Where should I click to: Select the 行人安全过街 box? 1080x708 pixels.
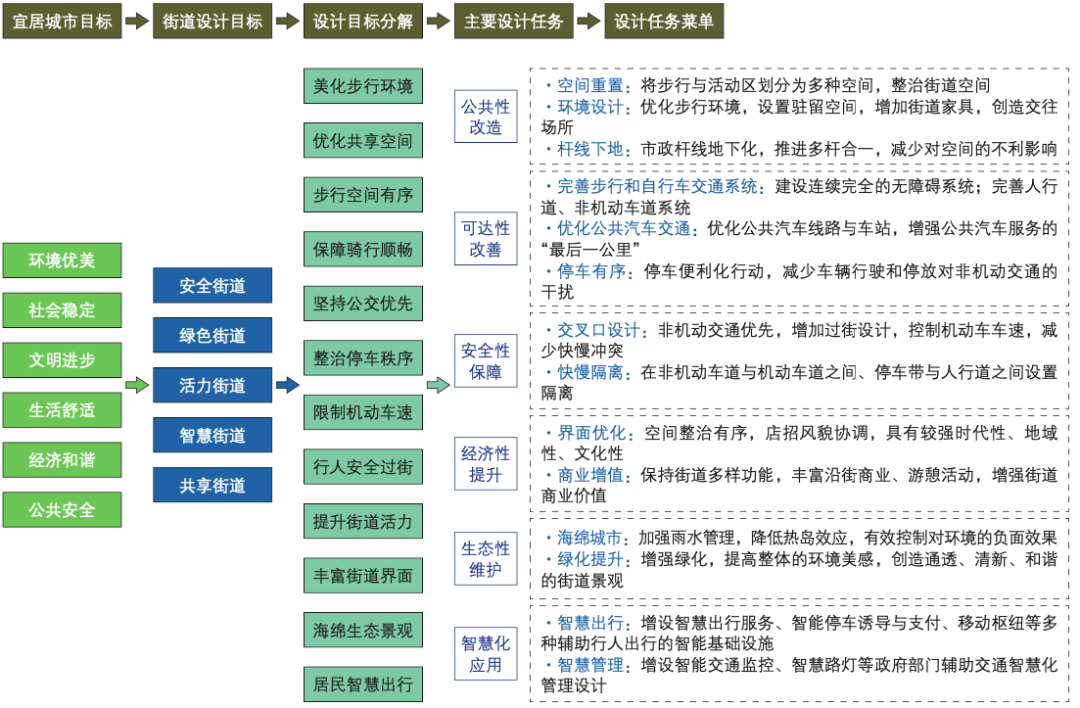363,467
